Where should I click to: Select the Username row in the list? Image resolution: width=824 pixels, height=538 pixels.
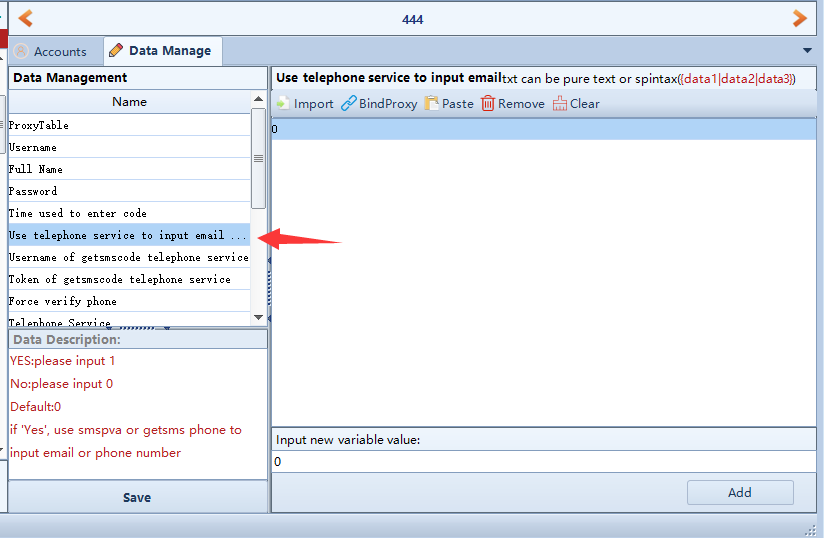click(x=128, y=147)
